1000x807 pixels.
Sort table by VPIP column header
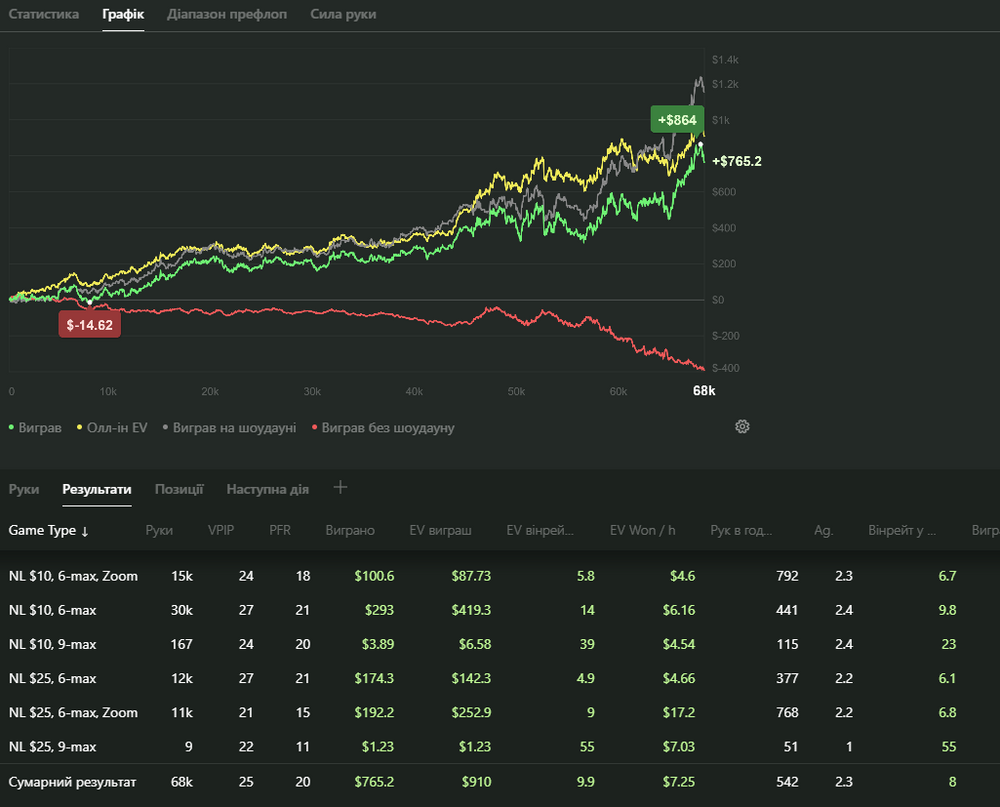pos(221,530)
